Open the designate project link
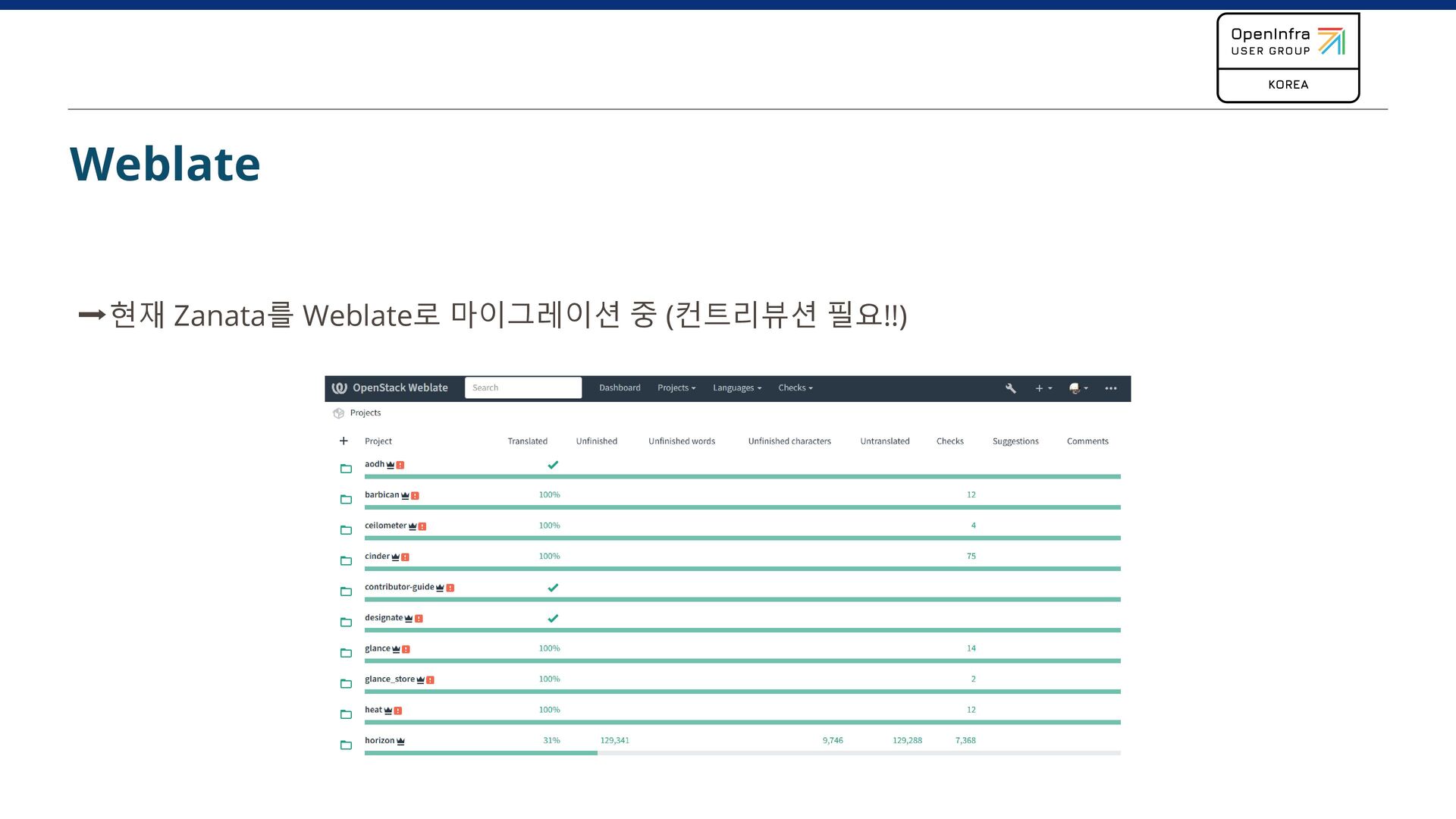1456x819 pixels. (384, 618)
